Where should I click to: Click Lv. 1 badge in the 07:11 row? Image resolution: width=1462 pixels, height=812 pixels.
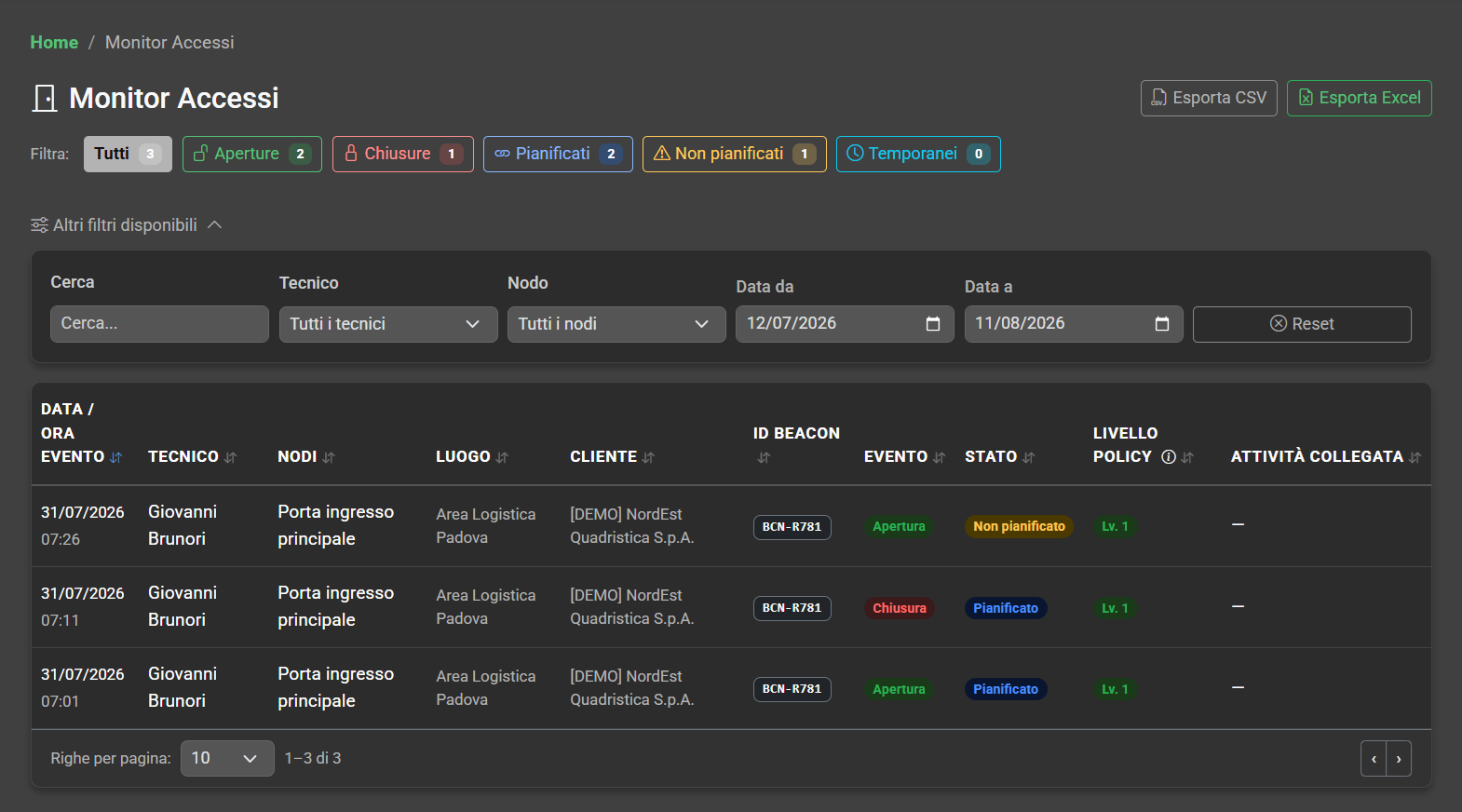point(1115,608)
